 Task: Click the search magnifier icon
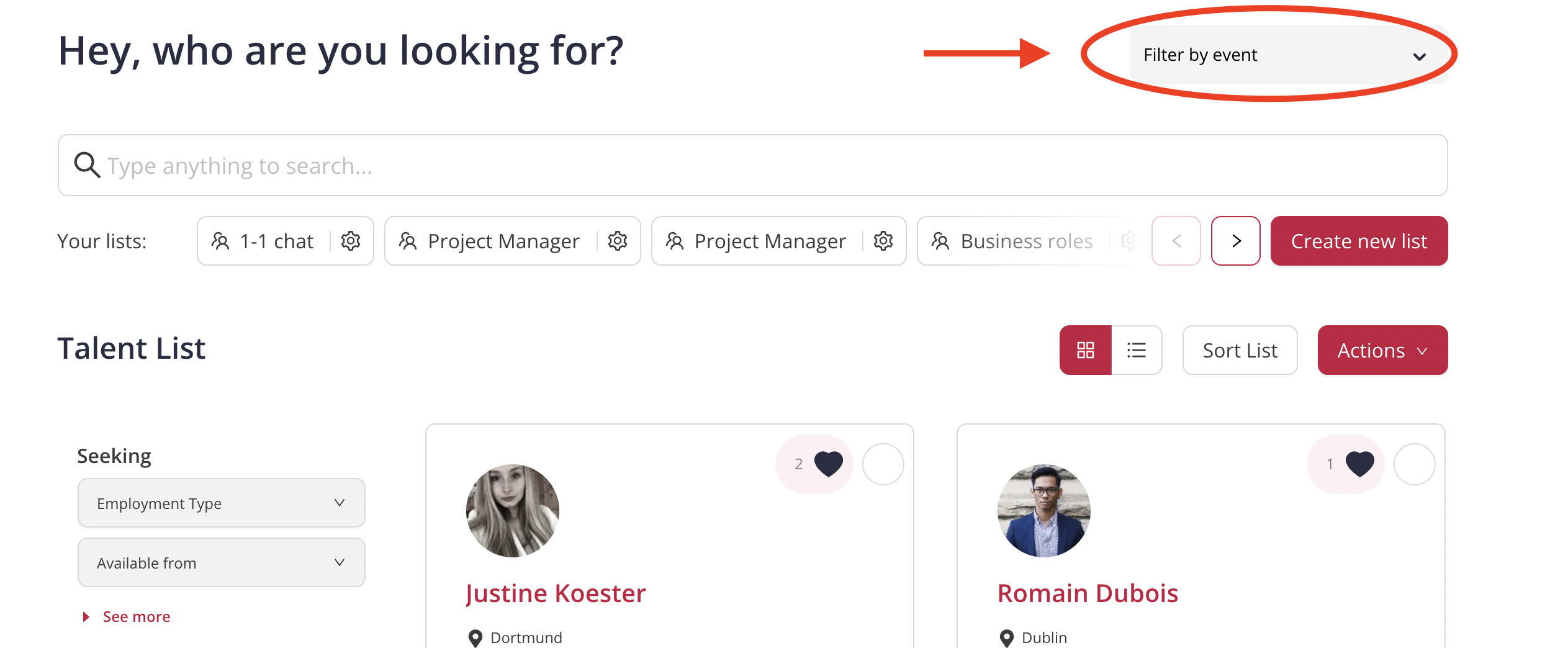point(87,165)
